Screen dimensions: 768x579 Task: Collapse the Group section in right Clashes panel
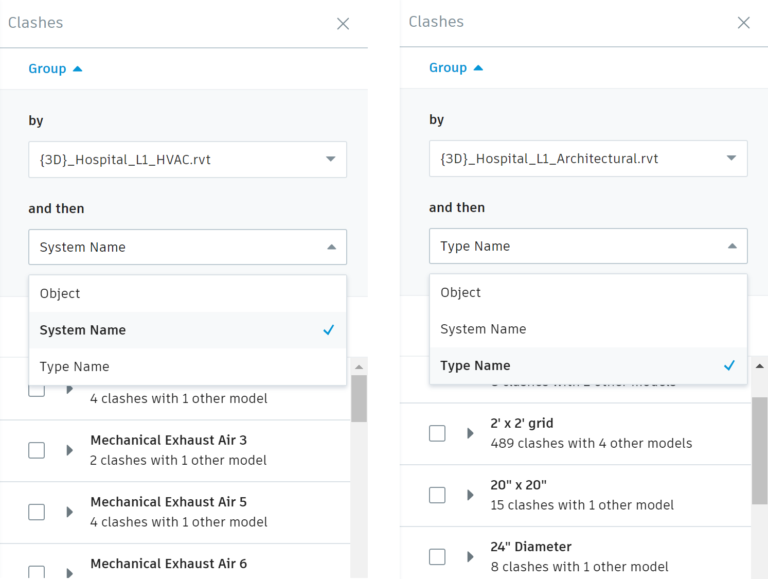(456, 68)
